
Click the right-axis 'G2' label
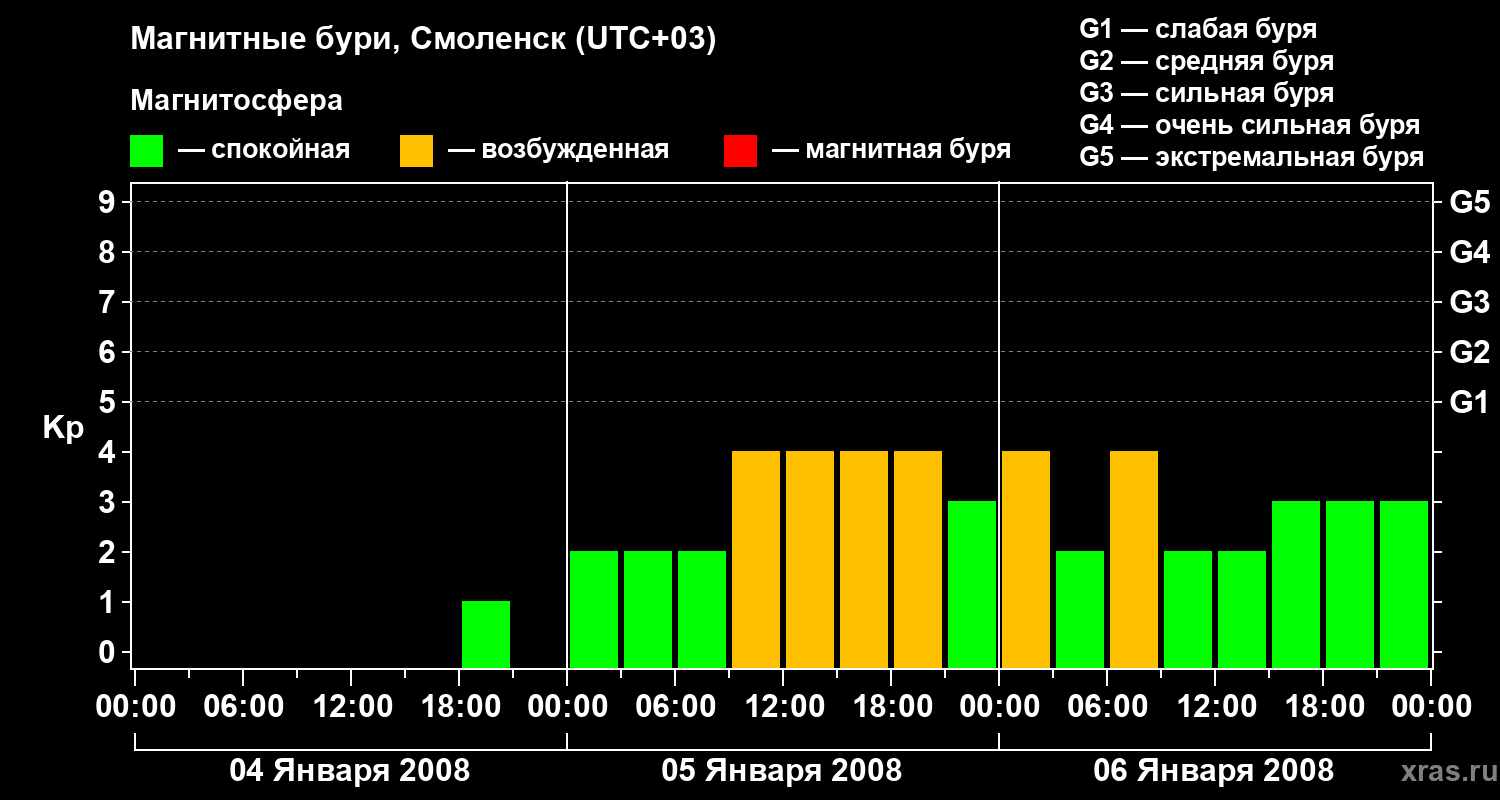coord(1470,352)
